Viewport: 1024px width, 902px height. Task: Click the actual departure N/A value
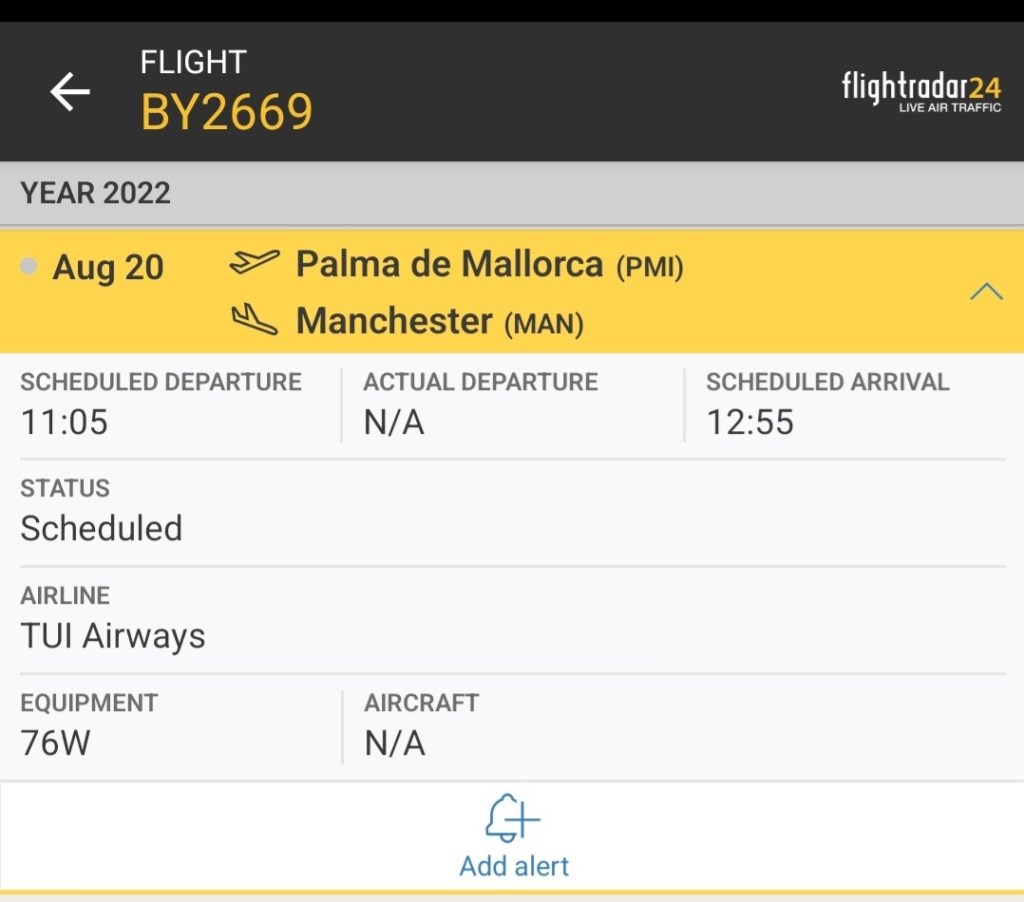tap(394, 422)
